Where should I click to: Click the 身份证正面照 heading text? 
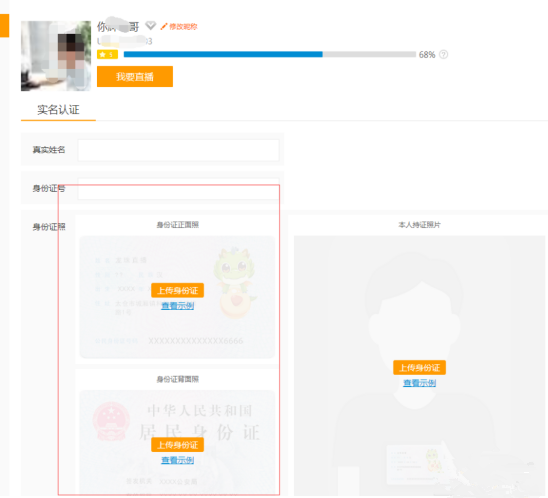(x=178, y=225)
